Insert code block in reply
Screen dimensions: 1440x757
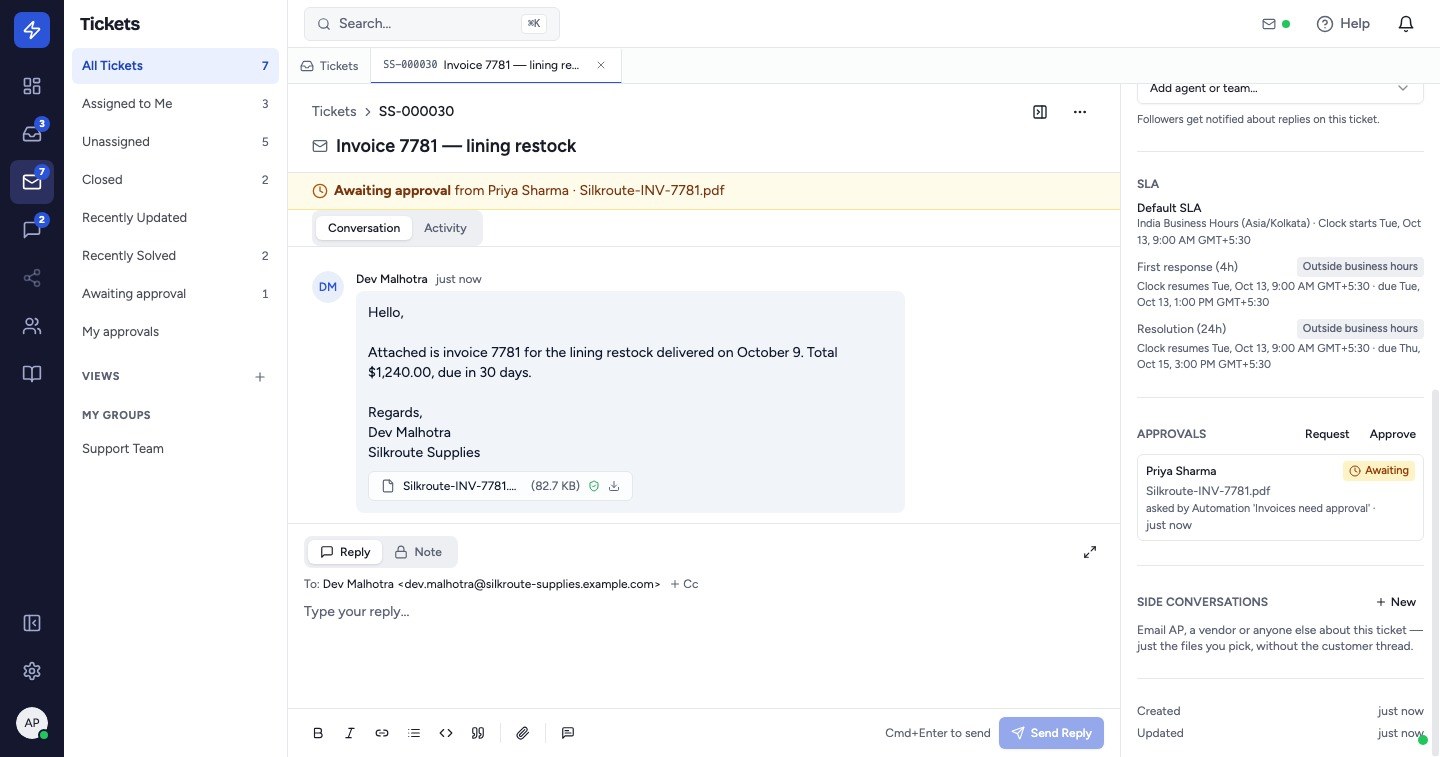click(x=446, y=733)
